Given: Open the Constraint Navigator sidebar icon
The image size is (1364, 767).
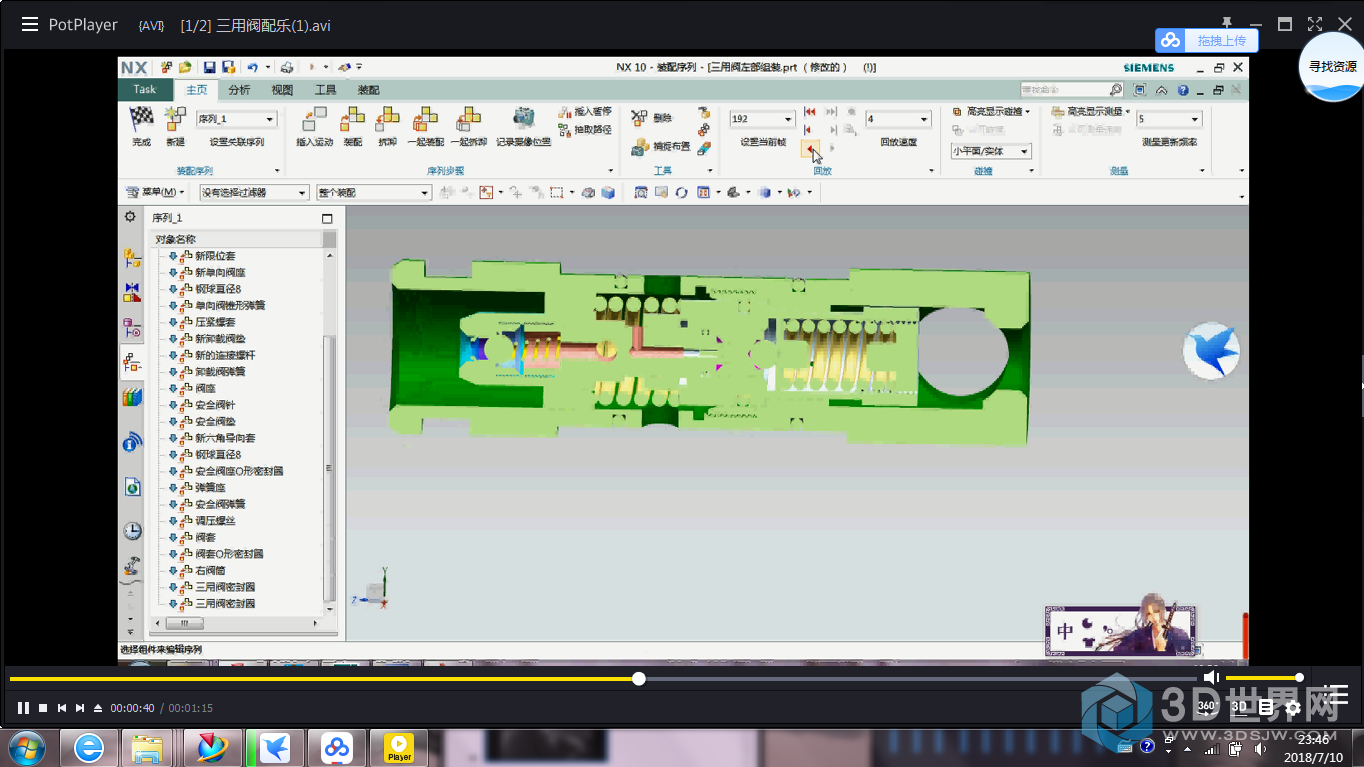Looking at the screenshot, I should (132, 292).
